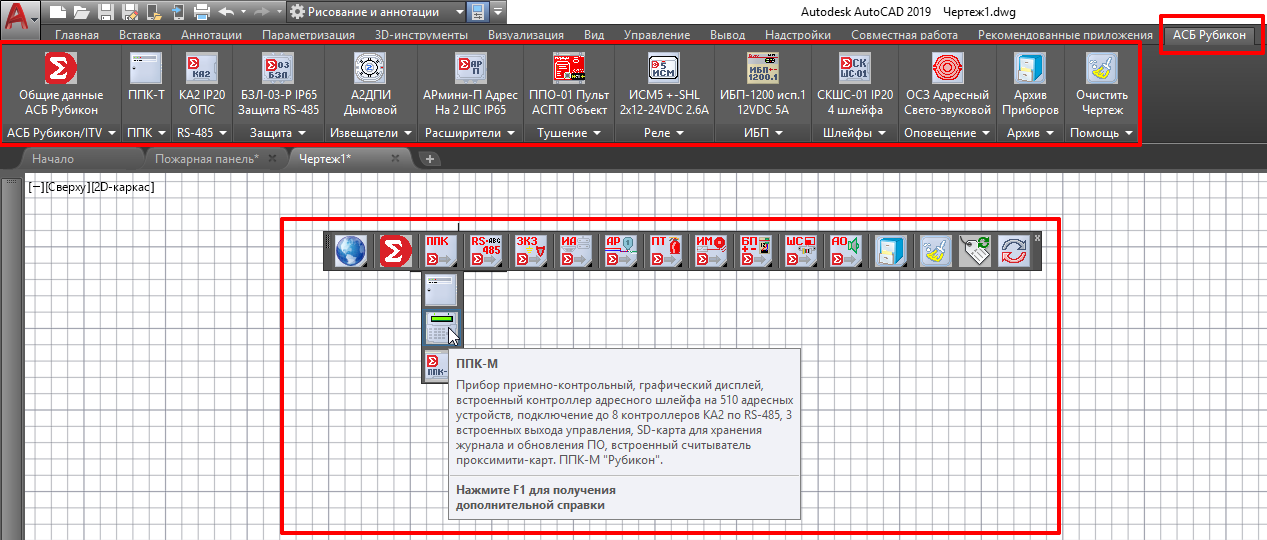Select the plain panel device at flyout top

pos(439,291)
